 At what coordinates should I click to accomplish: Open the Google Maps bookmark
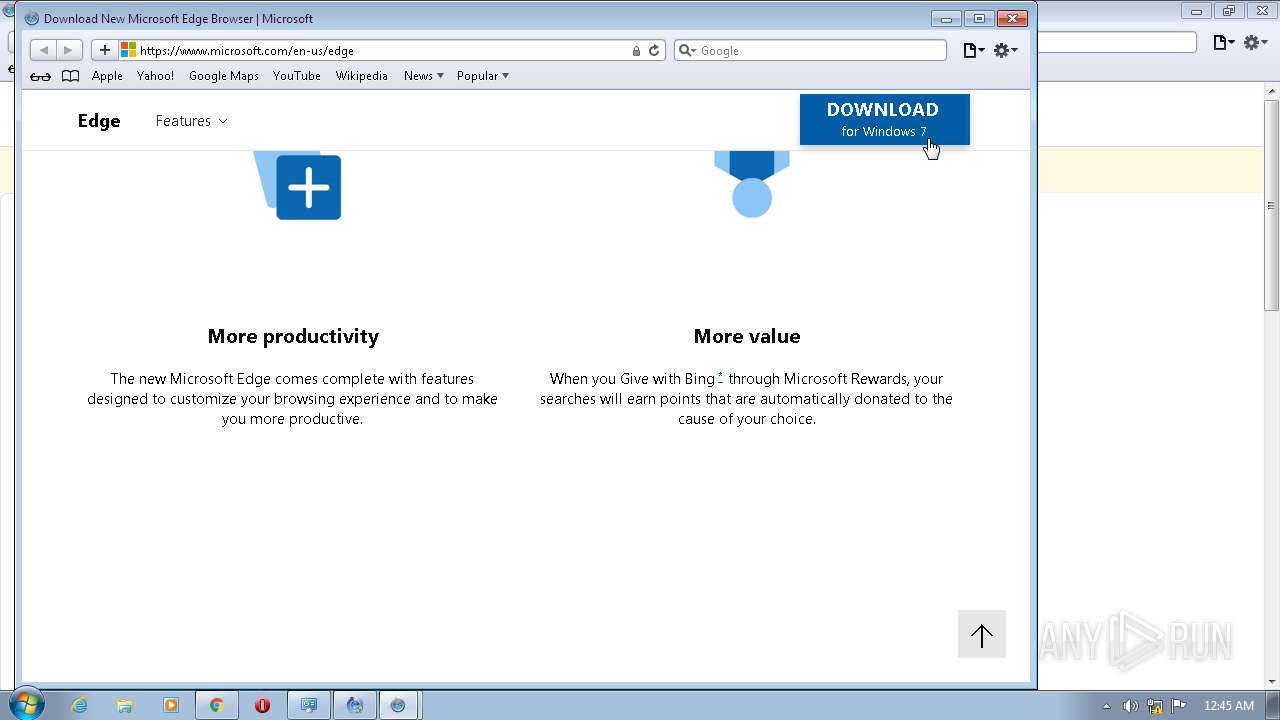point(224,76)
